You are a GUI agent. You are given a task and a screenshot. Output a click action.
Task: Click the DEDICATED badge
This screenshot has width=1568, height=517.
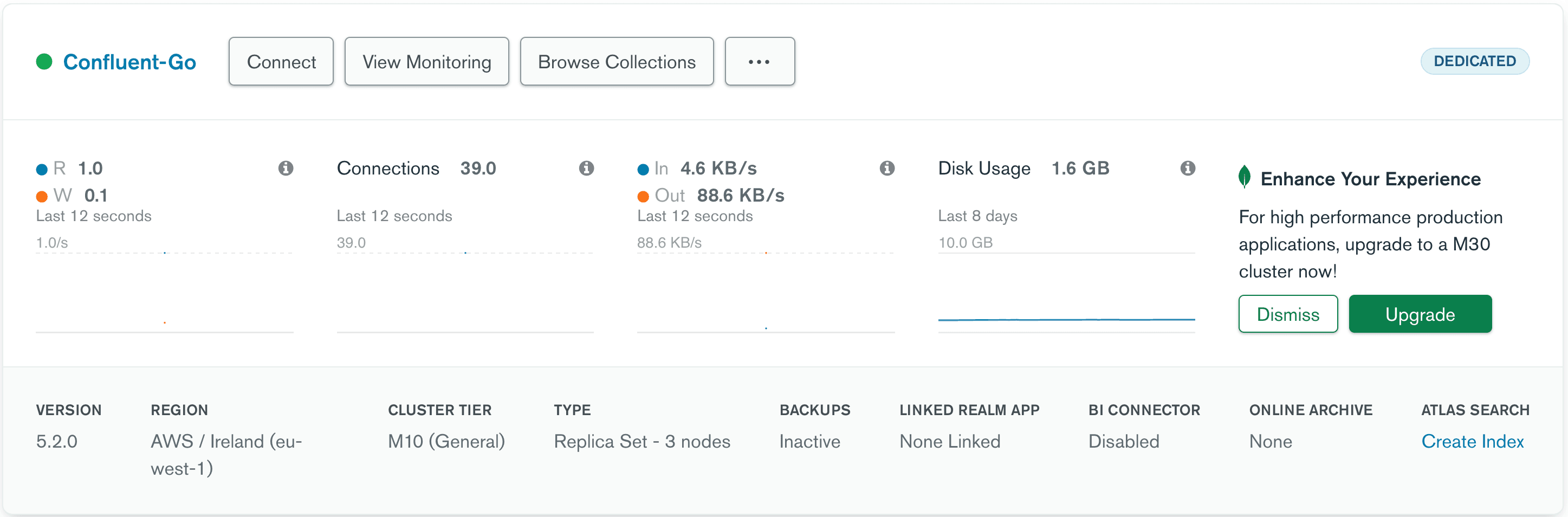tap(1474, 61)
